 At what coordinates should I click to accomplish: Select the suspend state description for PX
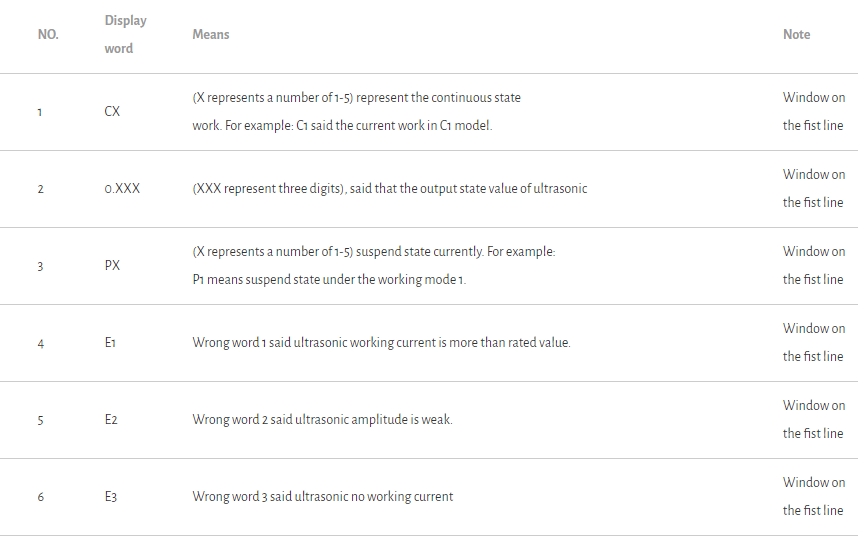[373, 266]
